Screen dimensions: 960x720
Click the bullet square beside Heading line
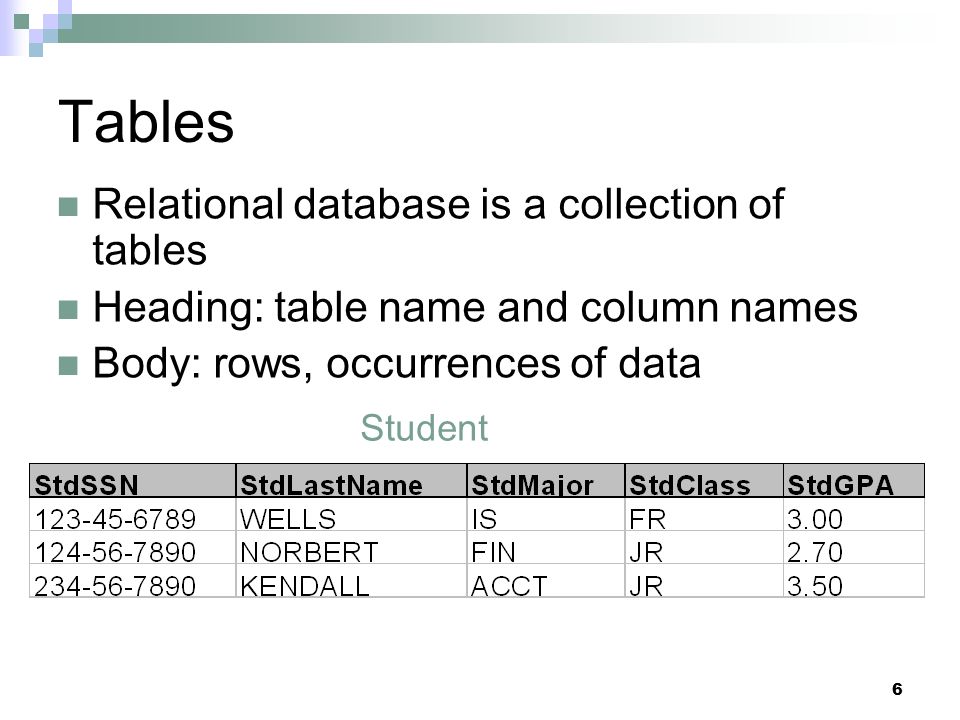pos(68,309)
